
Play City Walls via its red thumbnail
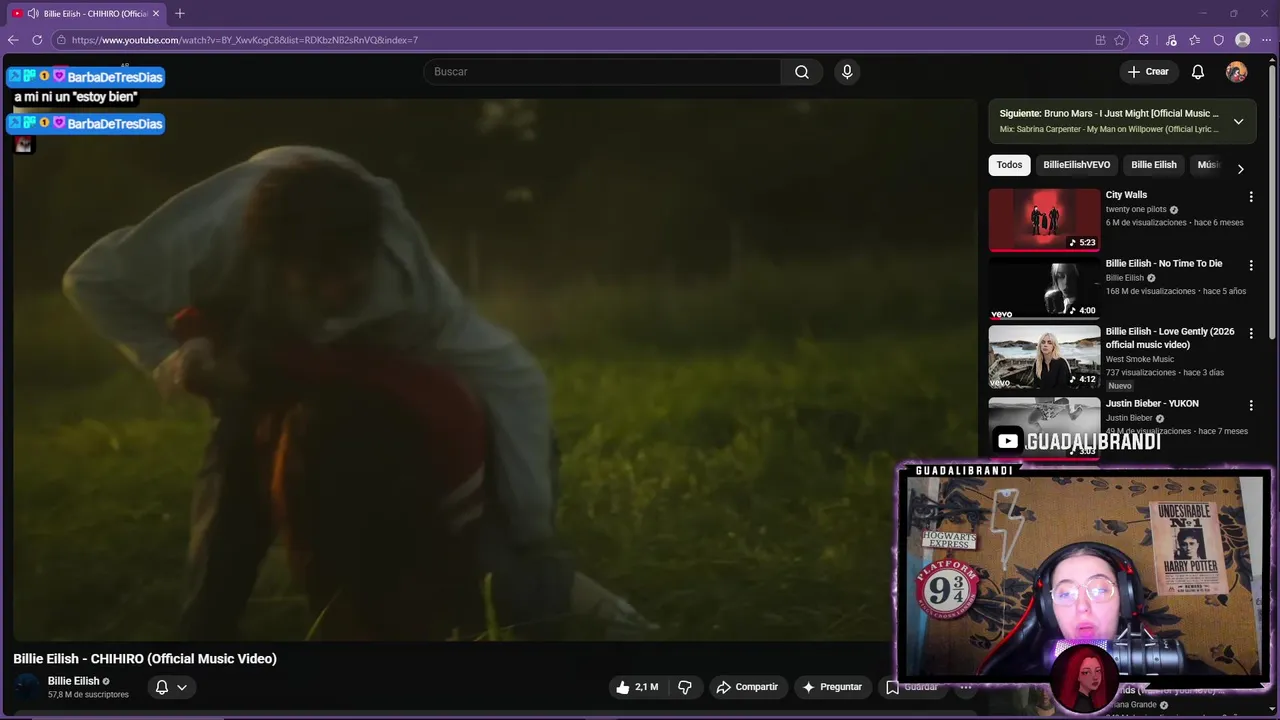pos(1044,220)
